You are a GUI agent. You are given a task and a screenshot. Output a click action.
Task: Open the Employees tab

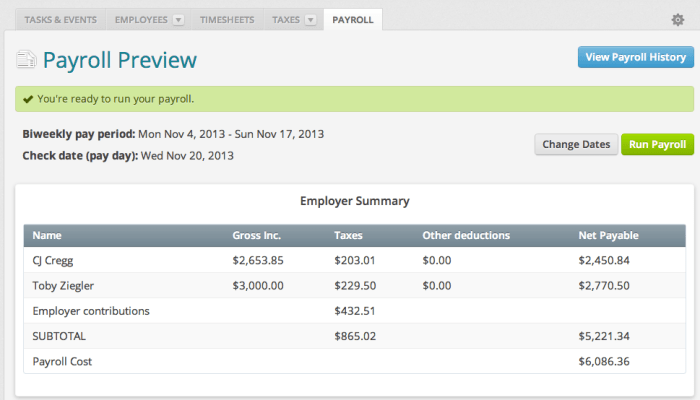coord(141,20)
